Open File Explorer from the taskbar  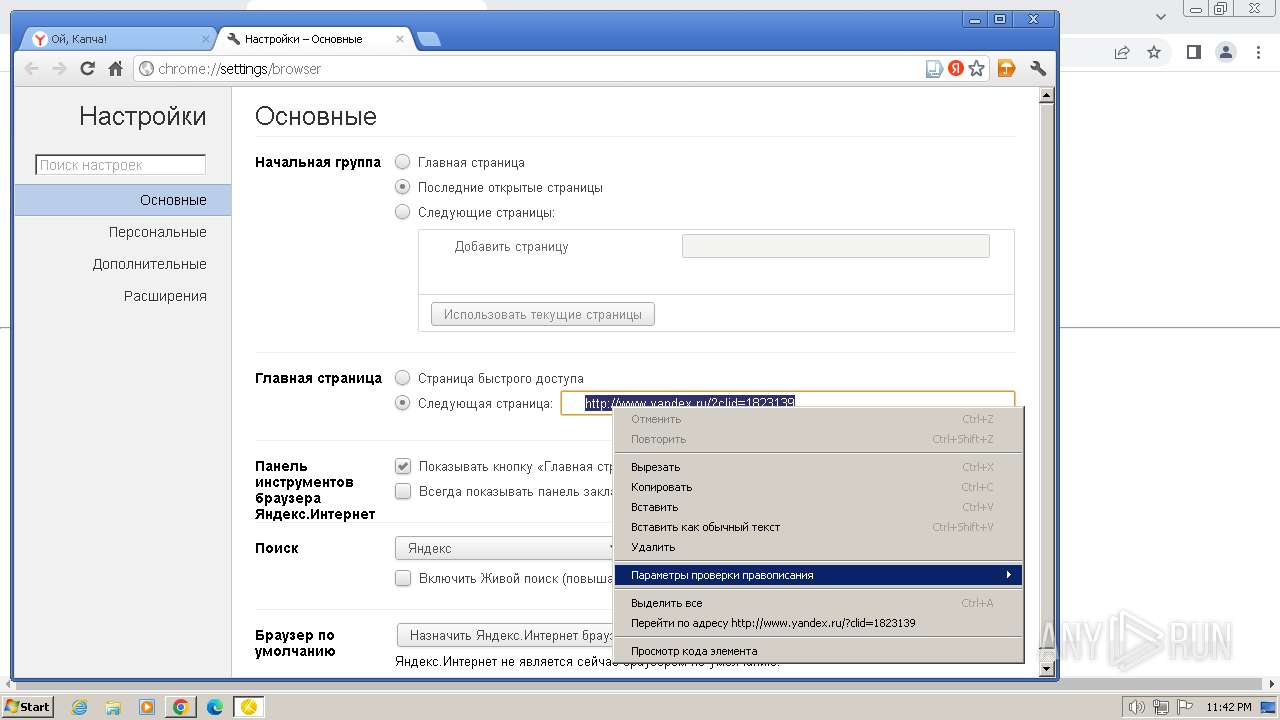pyautogui.click(x=113, y=707)
